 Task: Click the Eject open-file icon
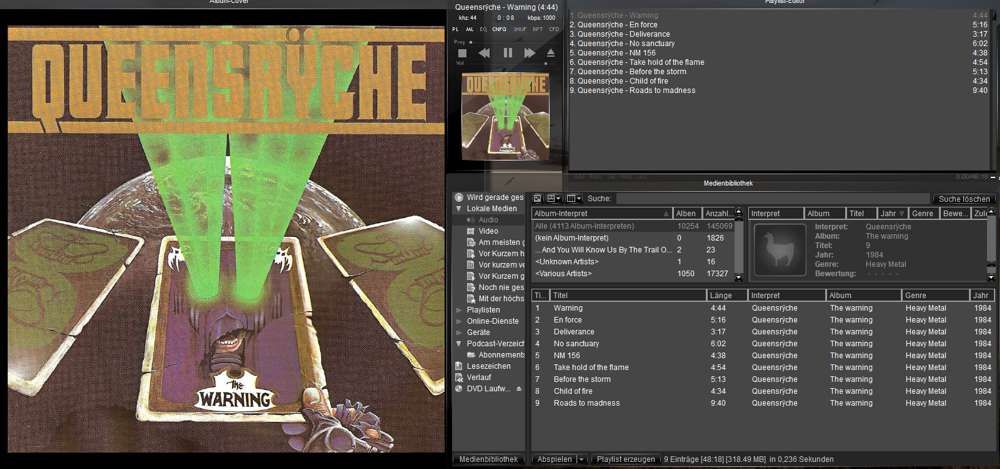(x=552, y=52)
